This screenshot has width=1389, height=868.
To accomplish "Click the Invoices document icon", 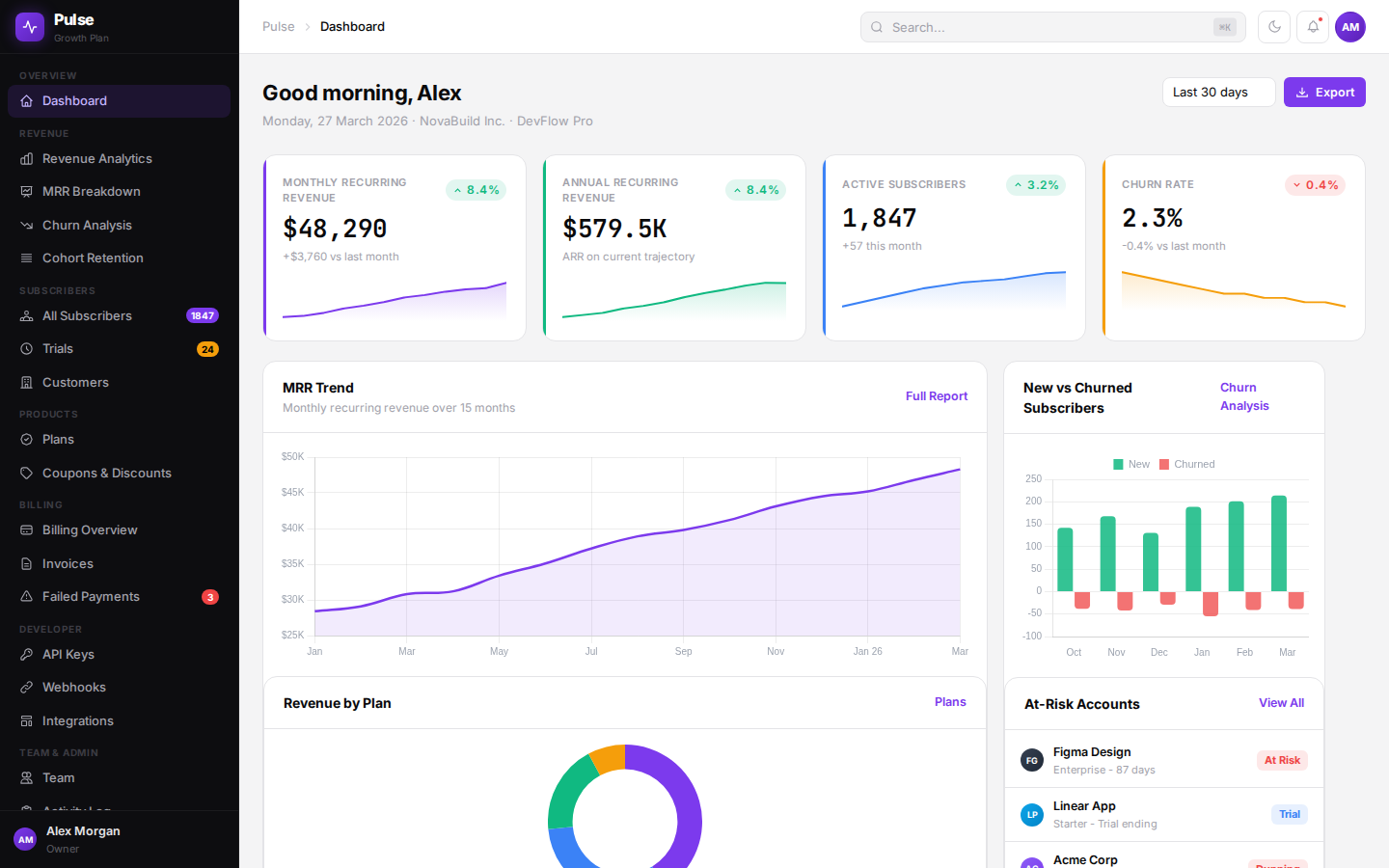I will tap(27, 564).
